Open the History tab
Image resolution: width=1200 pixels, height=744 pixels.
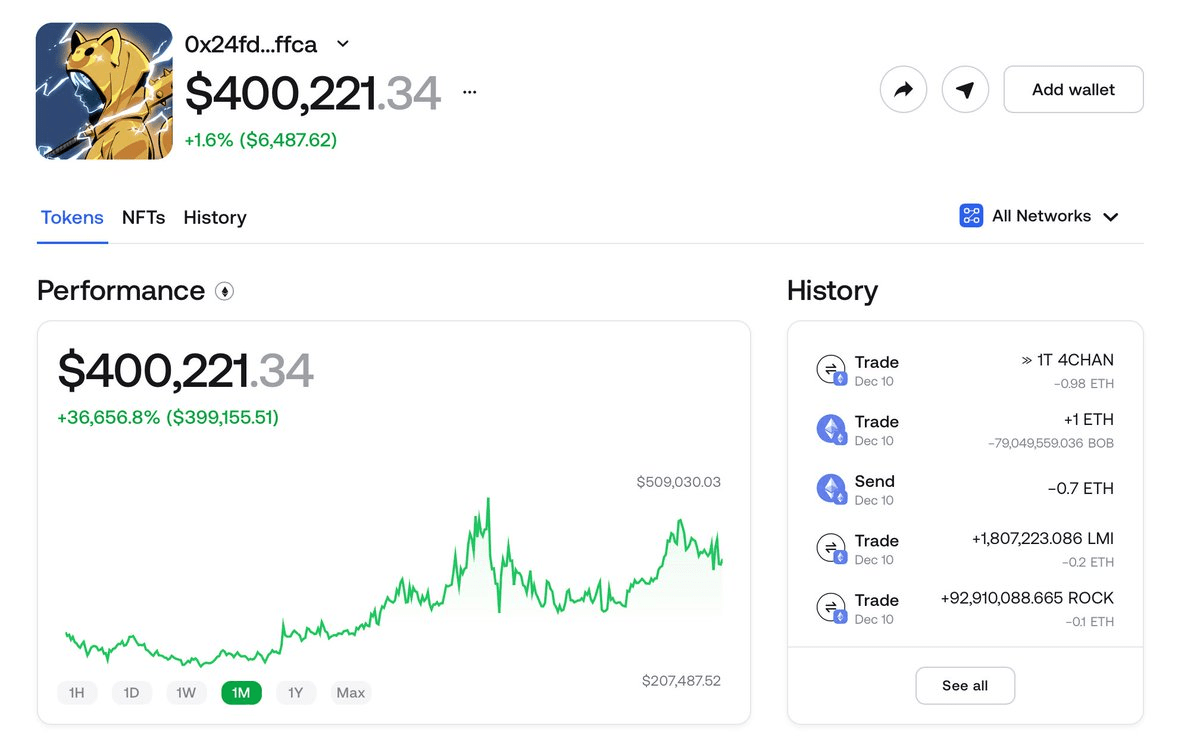click(214, 217)
